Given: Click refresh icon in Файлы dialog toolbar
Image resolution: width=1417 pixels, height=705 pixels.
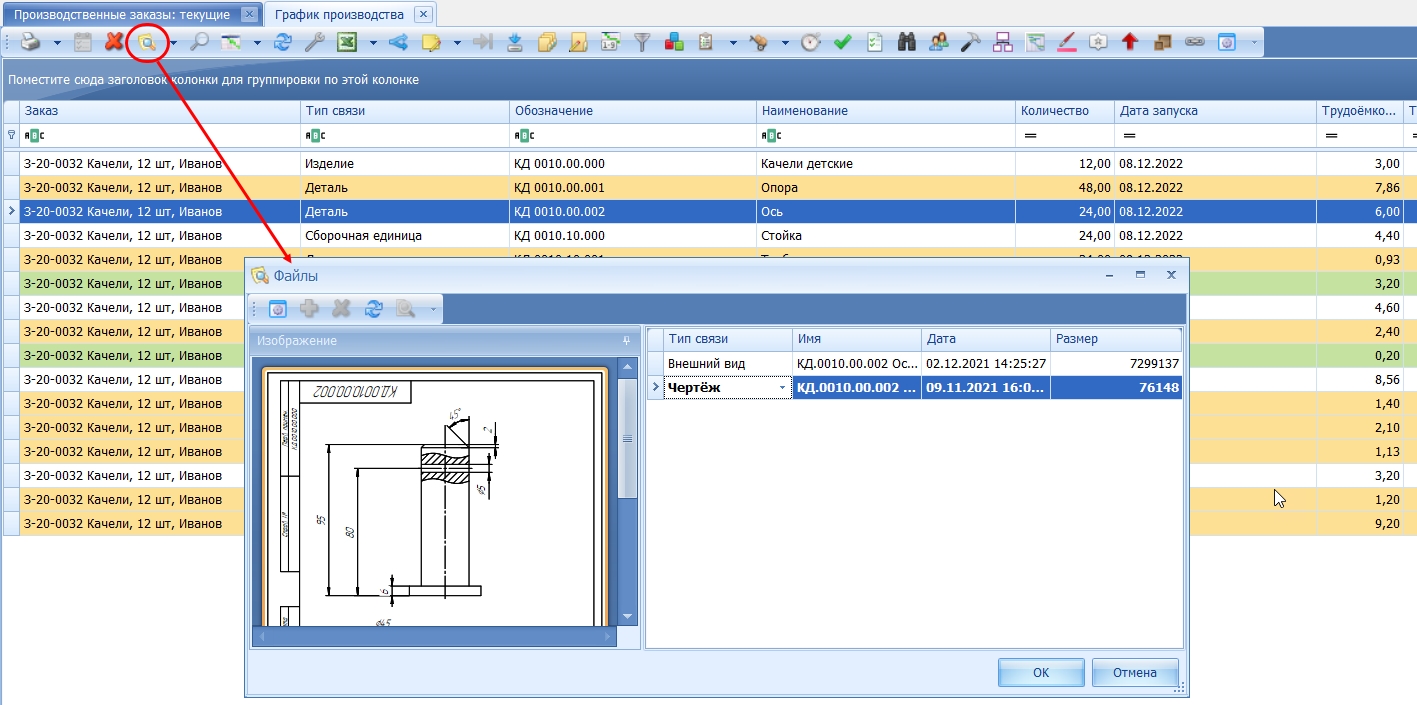Looking at the screenshot, I should pos(374,309).
